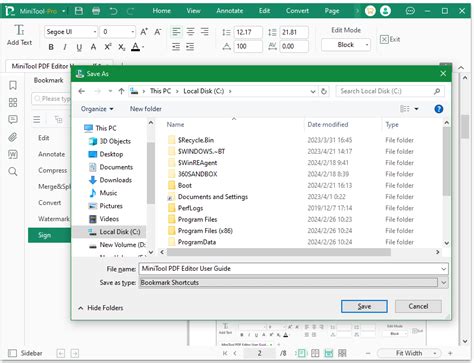Click the shopping cart upgrade icon
474x363 pixels.
click(370, 11)
